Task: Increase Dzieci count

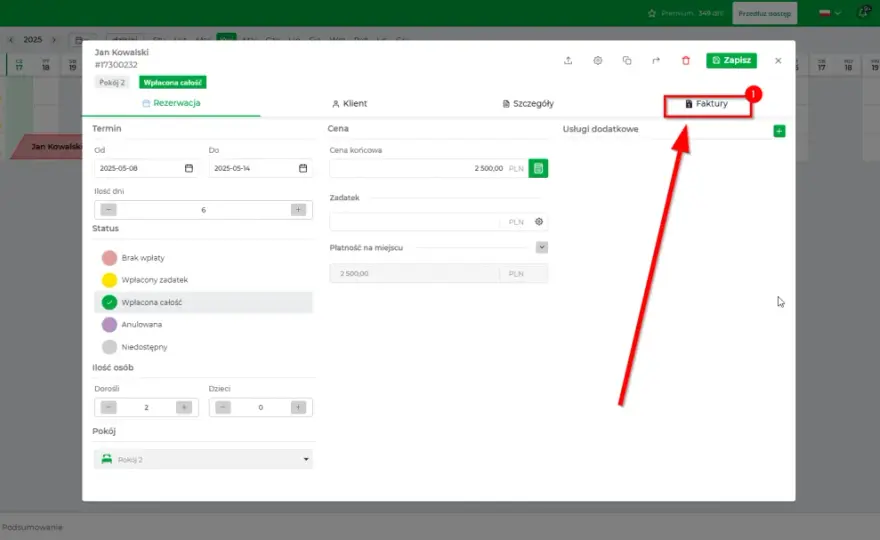Action: click(298, 408)
